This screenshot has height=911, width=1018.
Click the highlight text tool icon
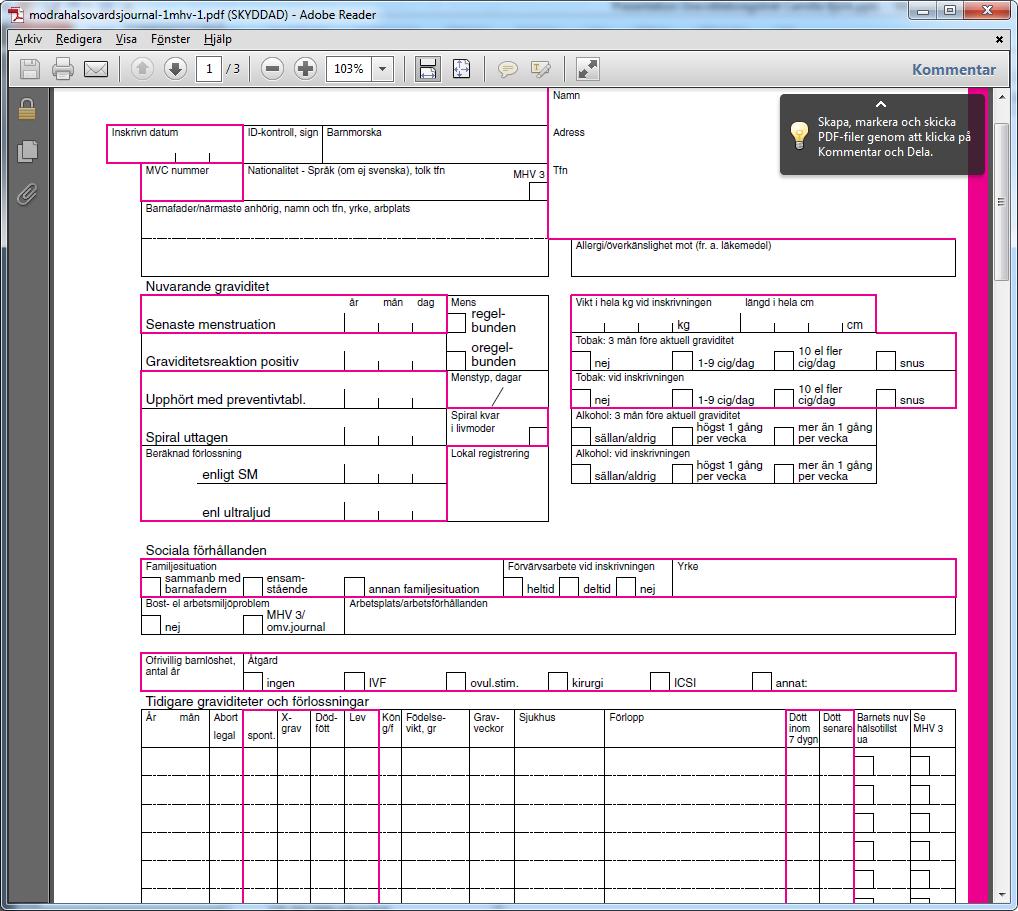(x=540, y=69)
